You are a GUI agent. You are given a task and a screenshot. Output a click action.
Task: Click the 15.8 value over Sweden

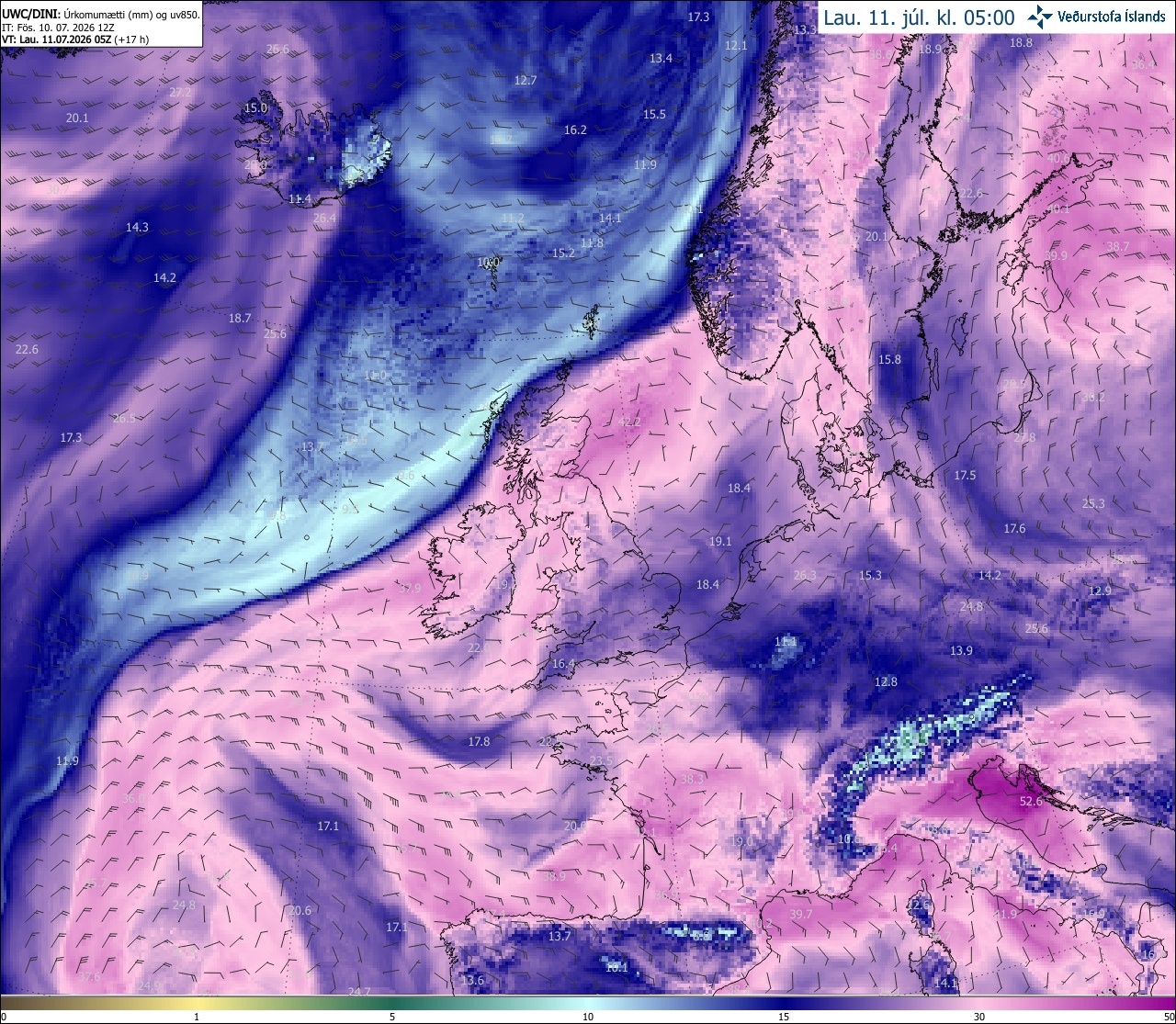pyautogui.click(x=889, y=359)
